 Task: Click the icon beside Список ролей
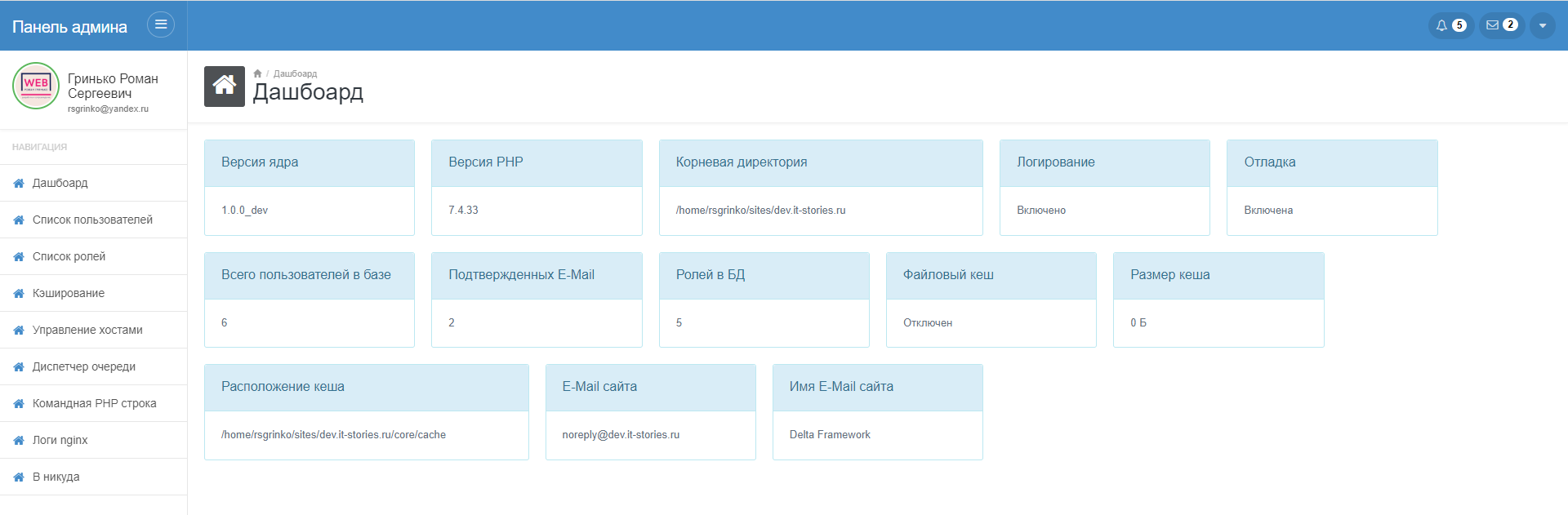tap(19, 257)
